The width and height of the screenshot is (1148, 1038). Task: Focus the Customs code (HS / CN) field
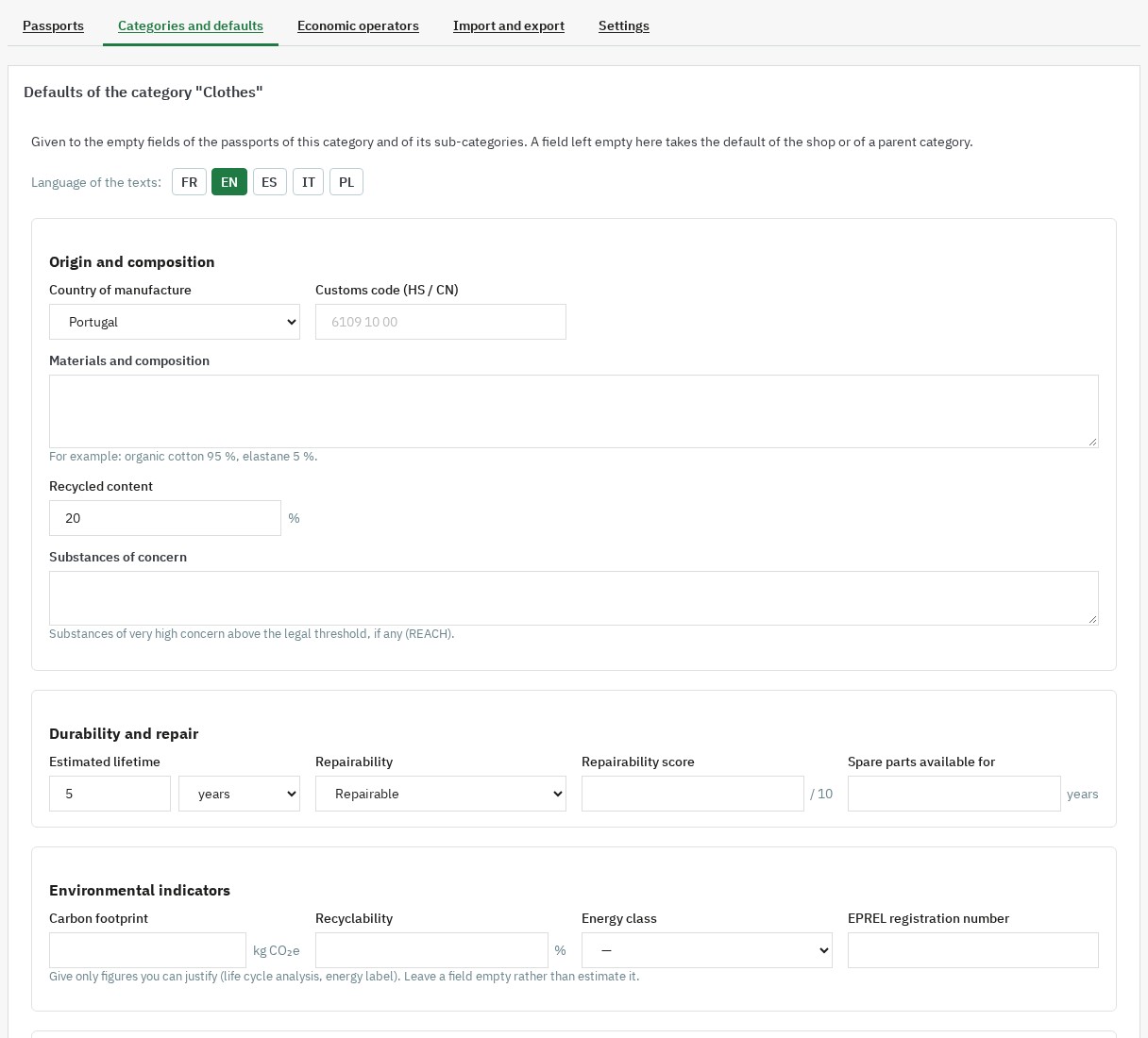[441, 322]
